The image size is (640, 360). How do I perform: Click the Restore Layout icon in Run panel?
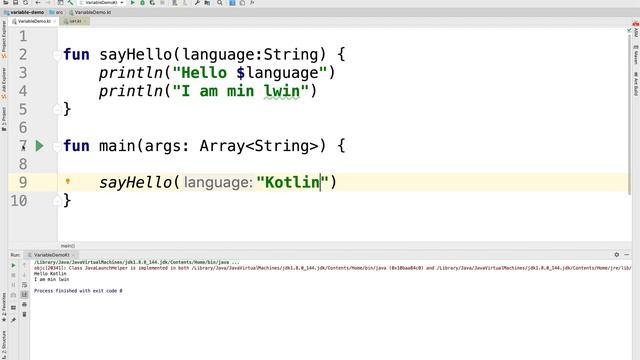click(x=13, y=308)
